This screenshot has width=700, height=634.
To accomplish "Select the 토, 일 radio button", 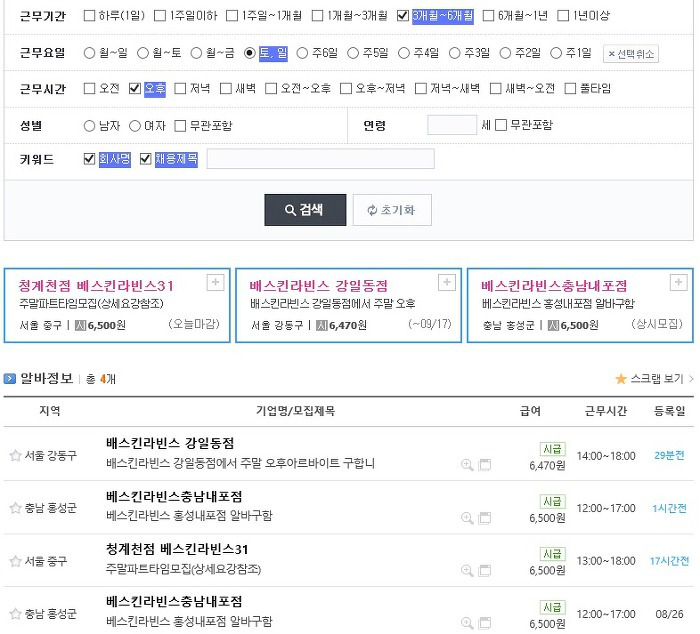I will click(250, 53).
